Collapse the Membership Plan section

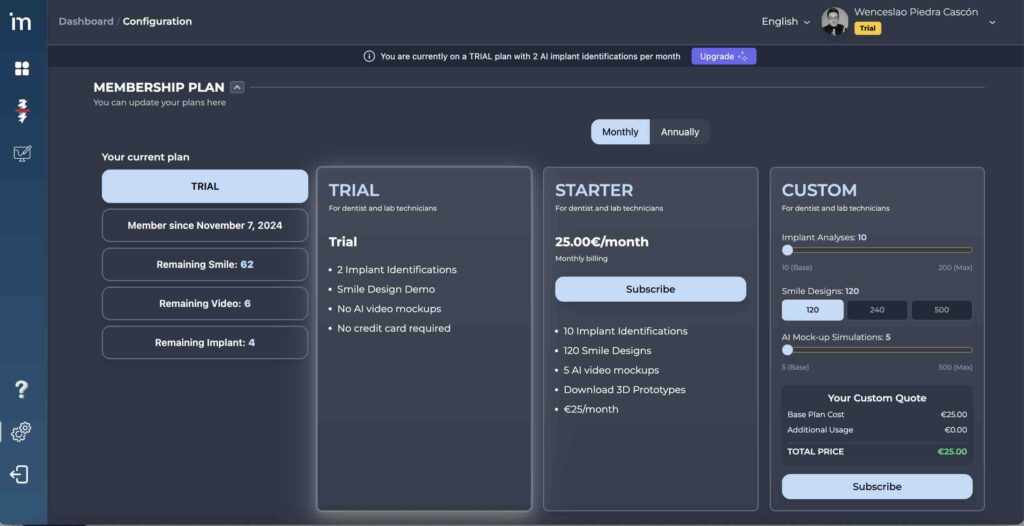[x=237, y=87]
